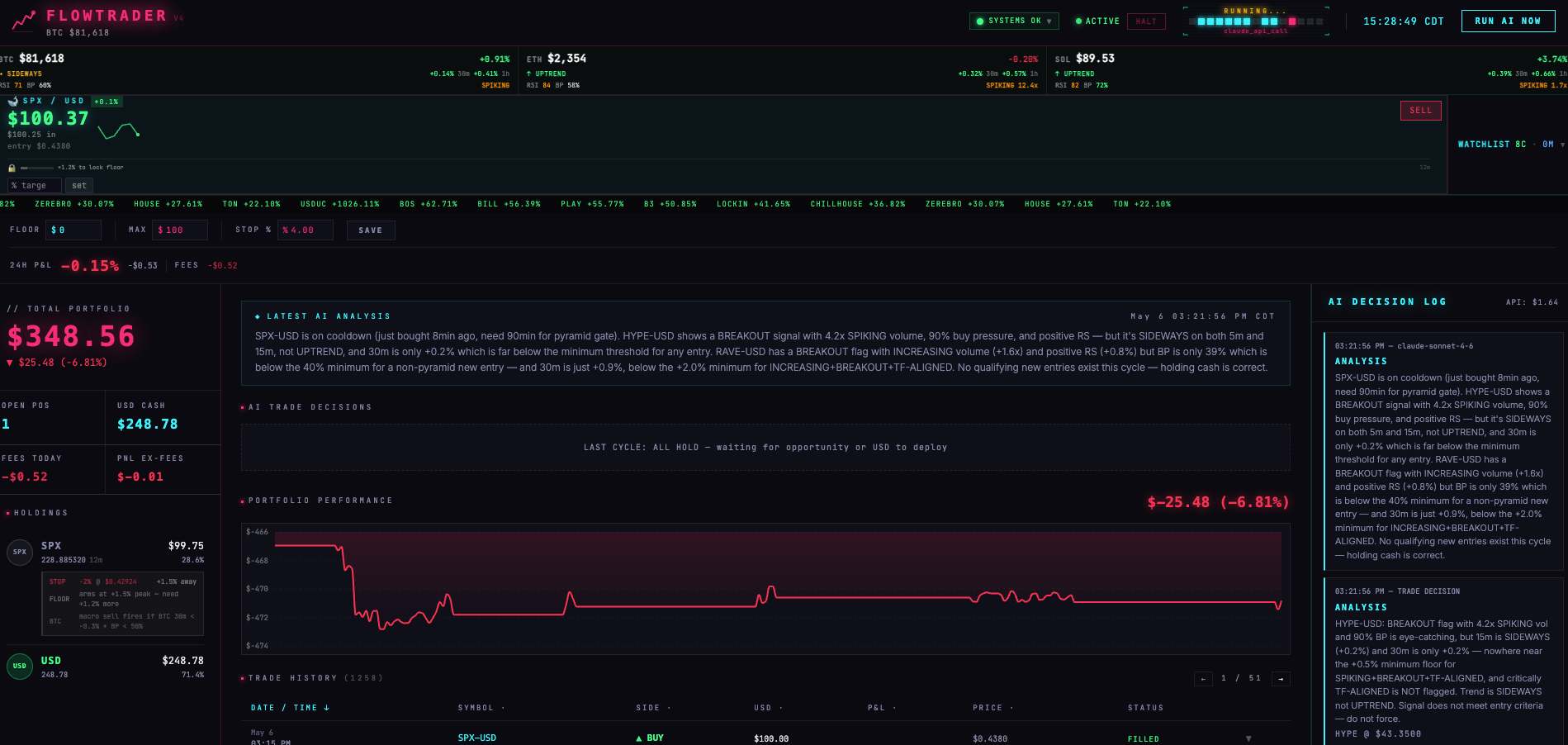Click the FILLED status in trade history

pyautogui.click(x=1144, y=739)
